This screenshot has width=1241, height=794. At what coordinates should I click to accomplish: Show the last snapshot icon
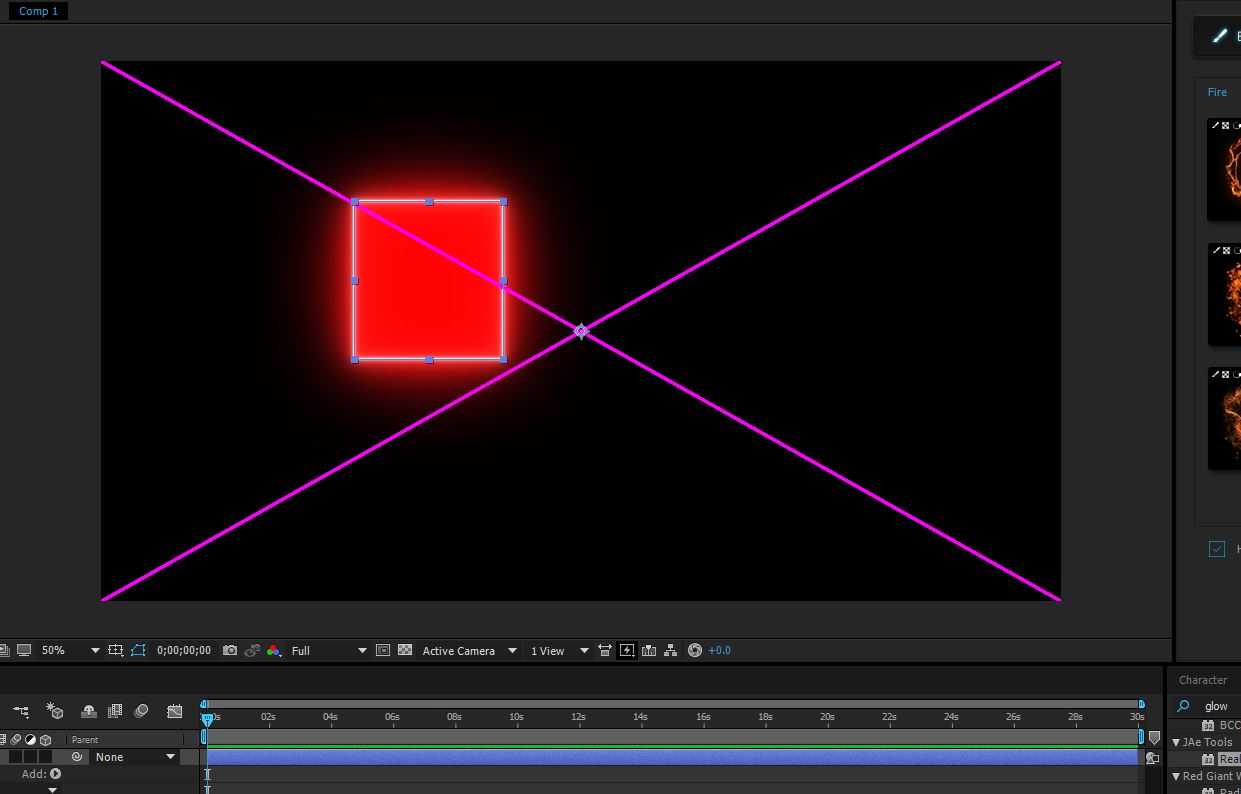click(252, 650)
